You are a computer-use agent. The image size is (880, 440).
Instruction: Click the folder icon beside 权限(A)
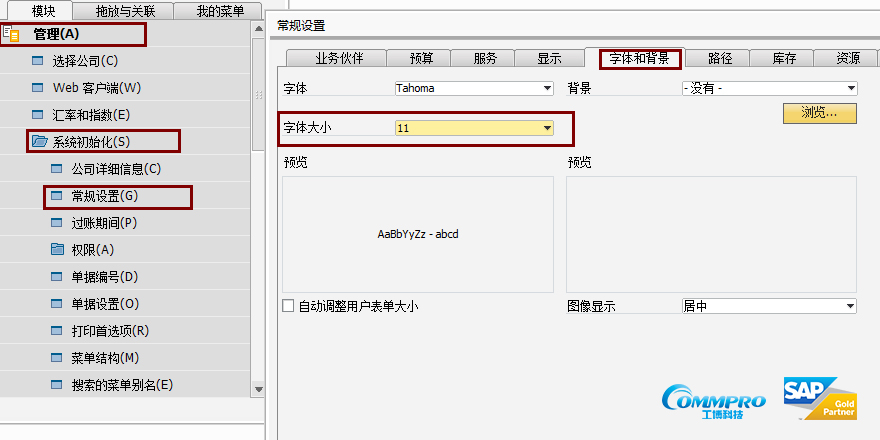pos(57,250)
